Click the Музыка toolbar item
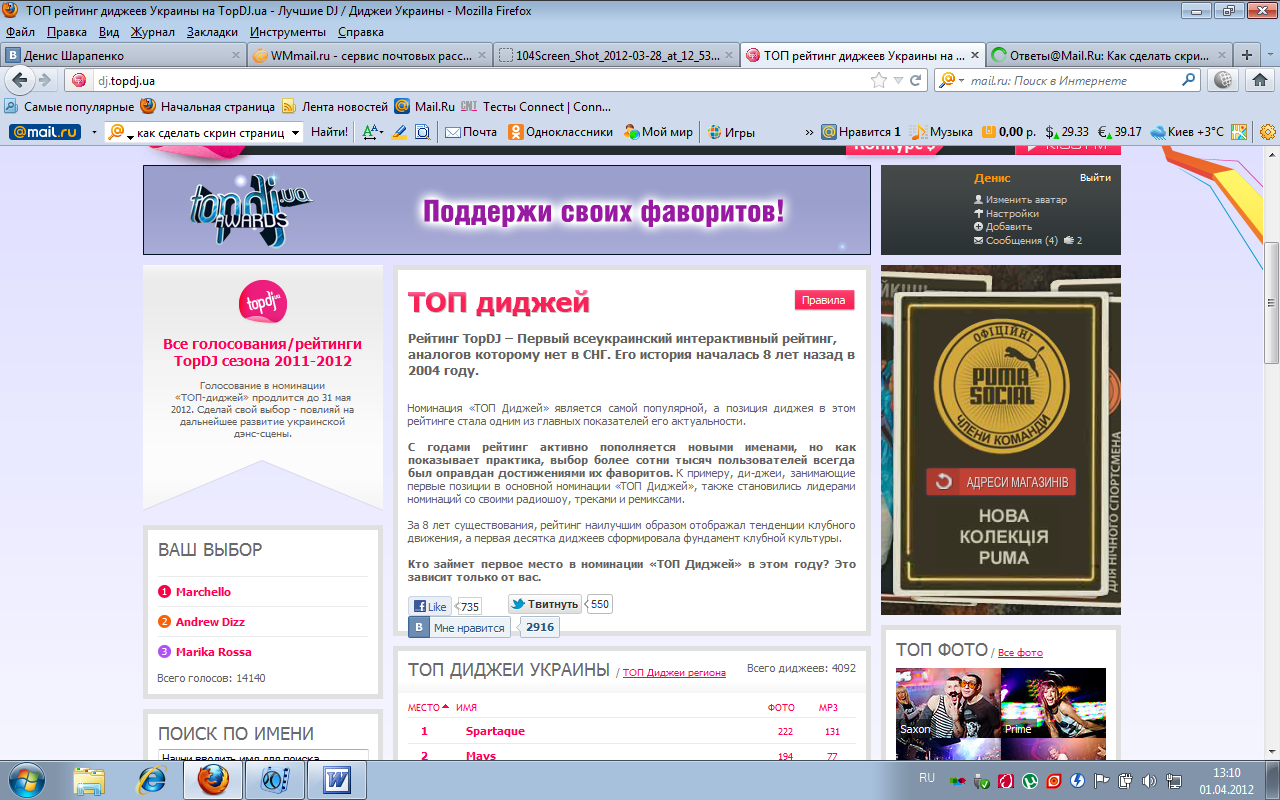The width and height of the screenshot is (1280, 800). [x=942, y=132]
